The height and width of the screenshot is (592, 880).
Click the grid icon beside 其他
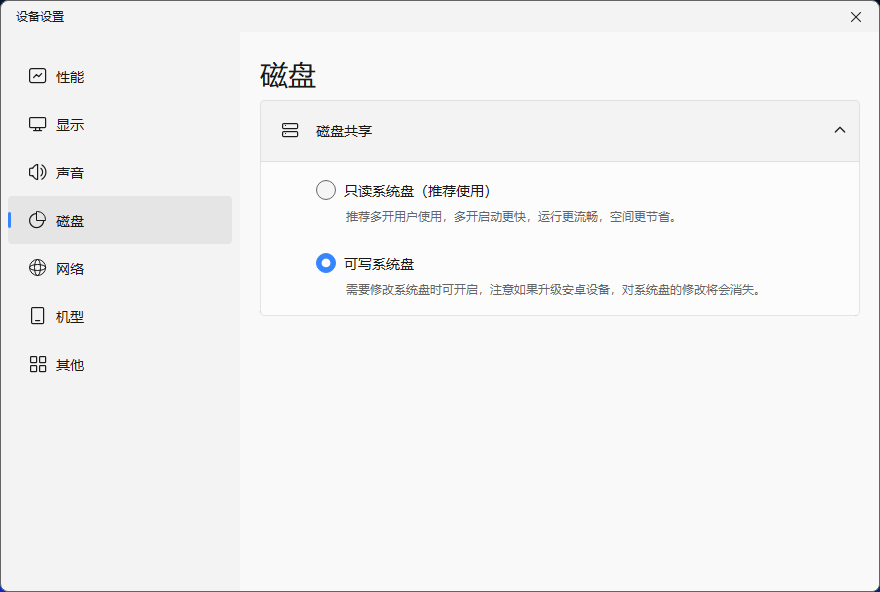pos(38,364)
